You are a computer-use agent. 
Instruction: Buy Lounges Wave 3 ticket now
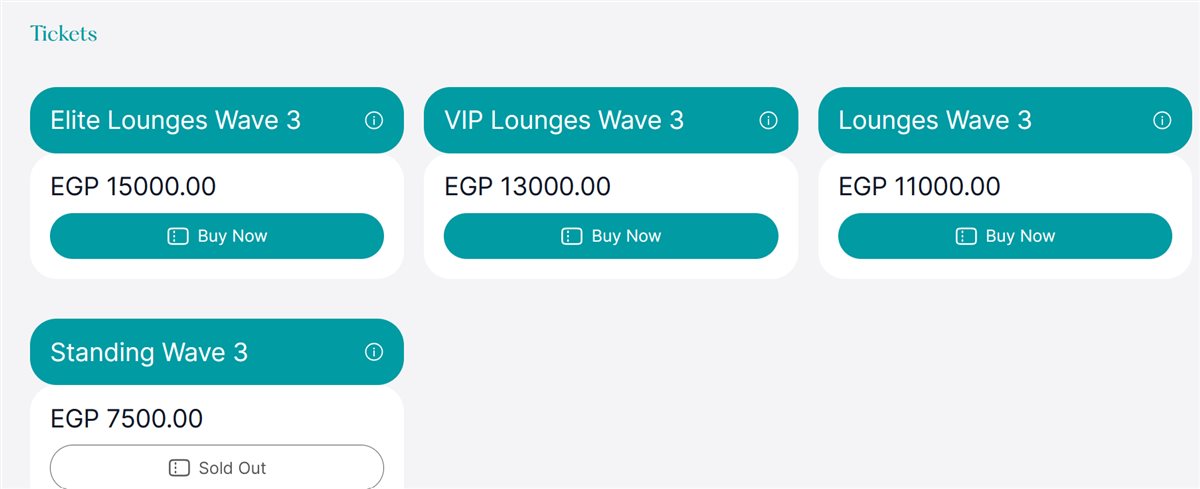coord(1005,236)
